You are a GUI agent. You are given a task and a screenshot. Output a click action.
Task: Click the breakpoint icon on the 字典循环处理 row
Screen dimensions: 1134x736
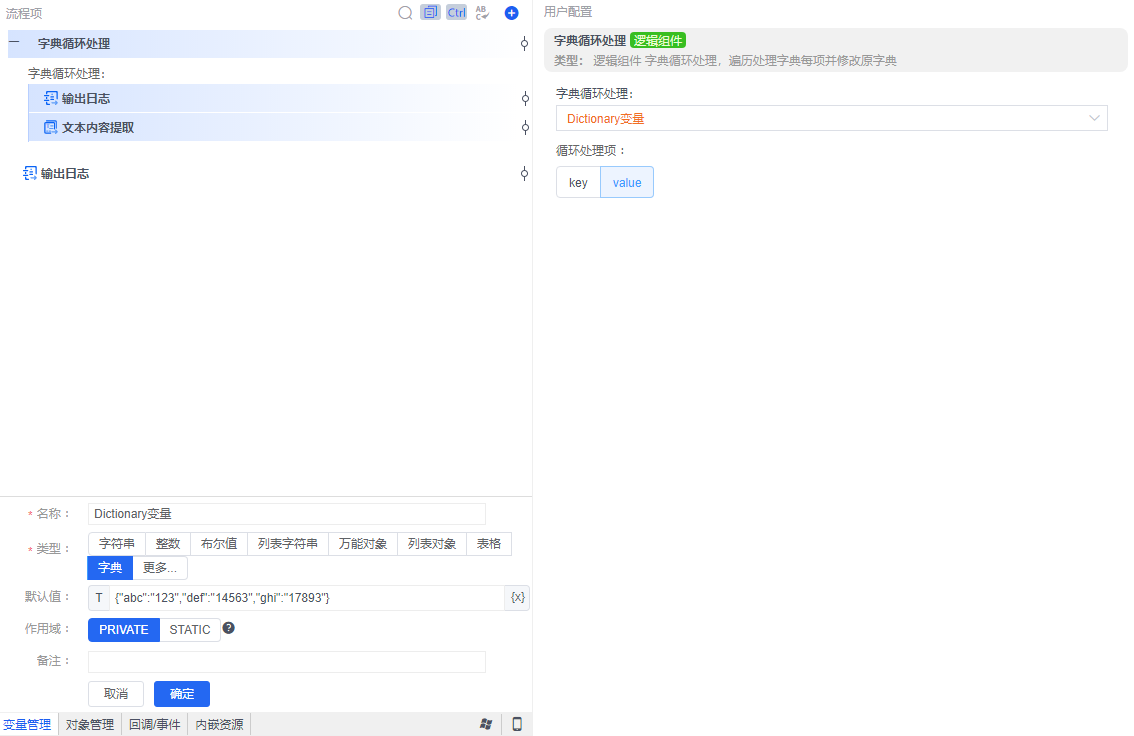click(523, 44)
